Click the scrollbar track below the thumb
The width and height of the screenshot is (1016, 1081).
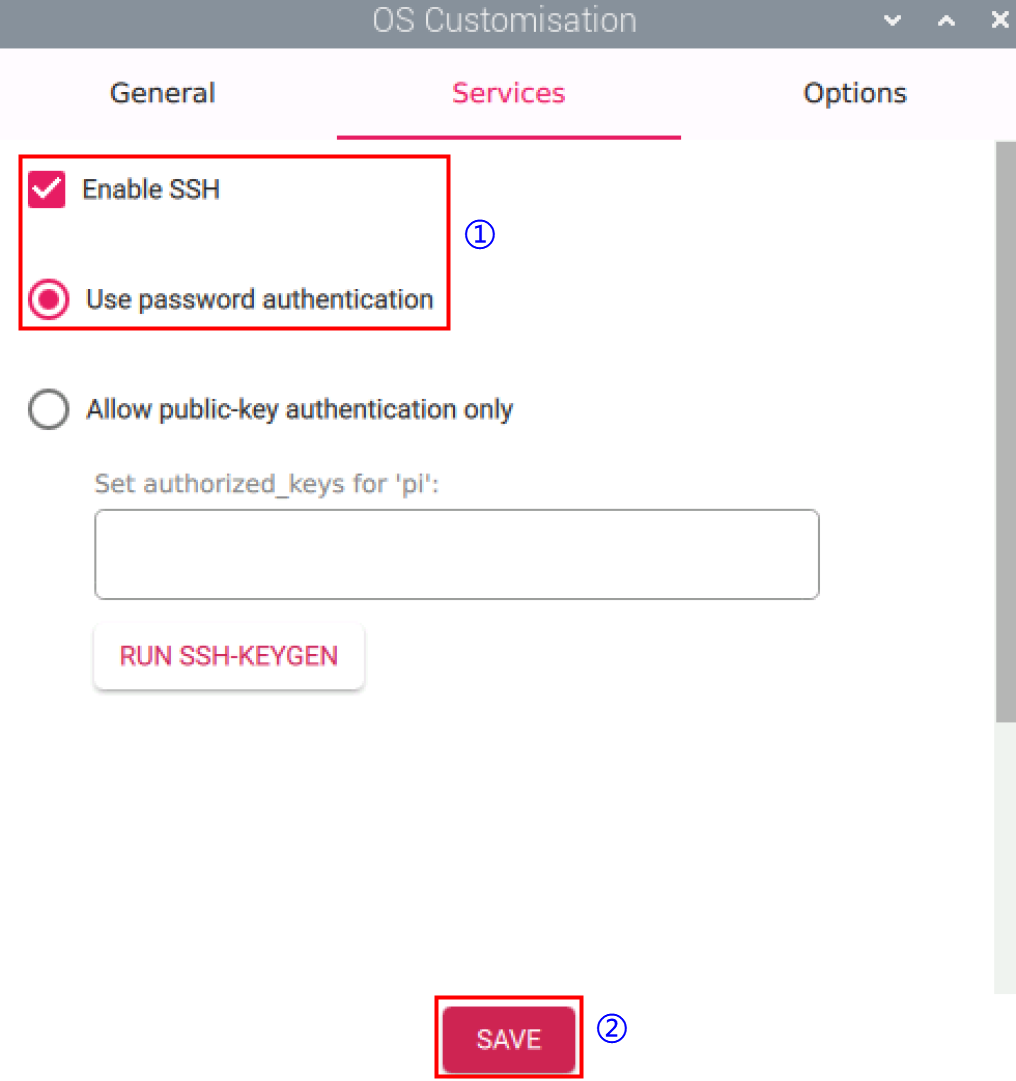pos(1005,850)
